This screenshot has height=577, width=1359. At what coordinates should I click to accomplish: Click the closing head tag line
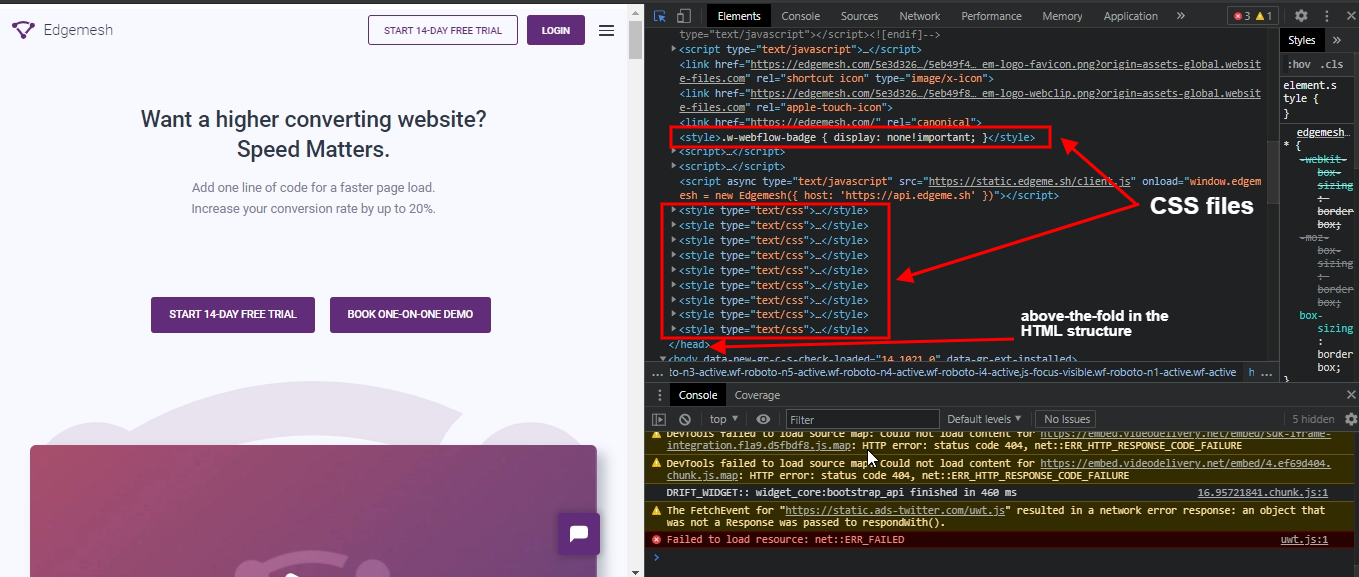click(x=689, y=344)
